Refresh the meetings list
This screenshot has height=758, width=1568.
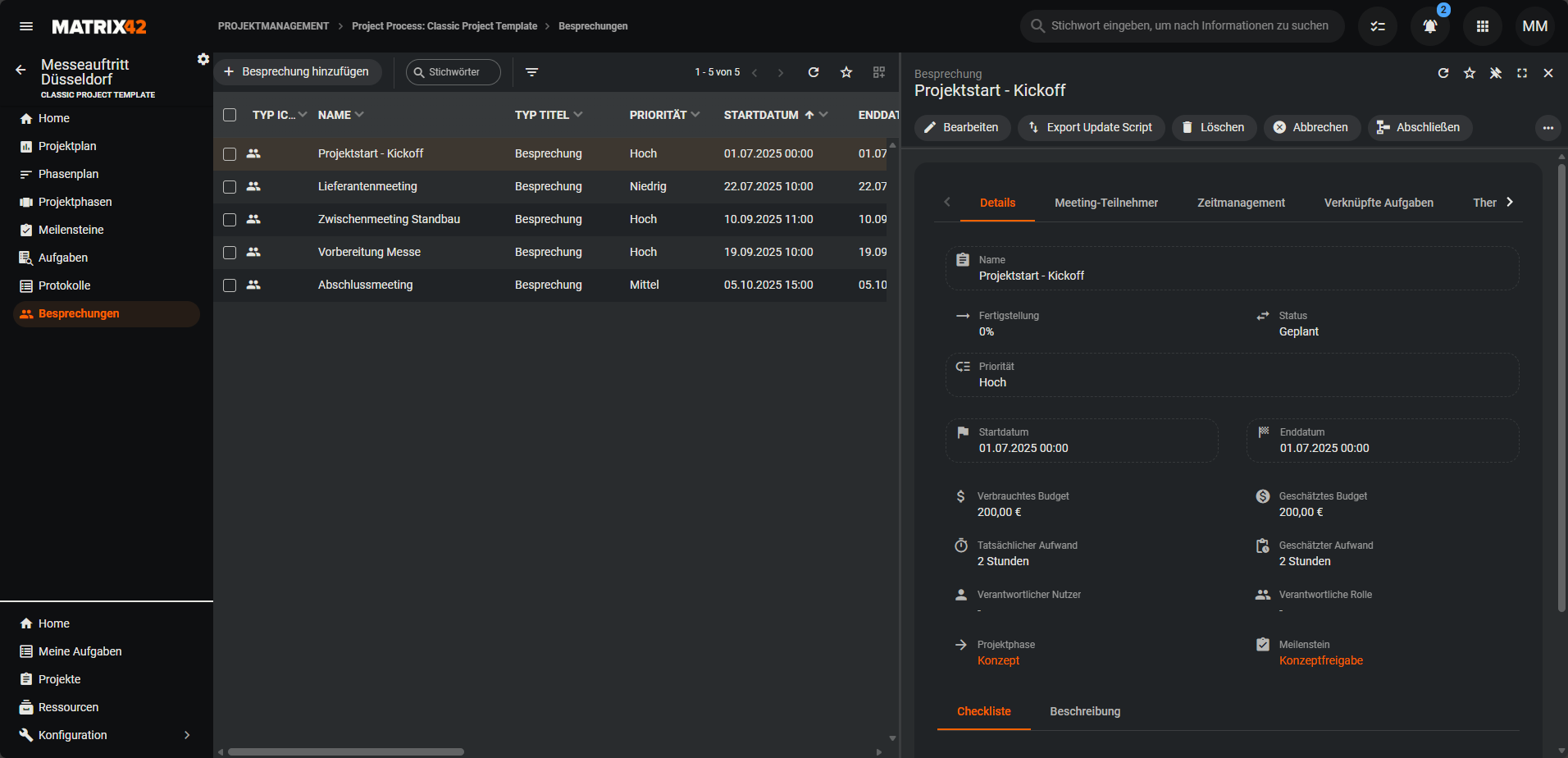pyautogui.click(x=814, y=72)
